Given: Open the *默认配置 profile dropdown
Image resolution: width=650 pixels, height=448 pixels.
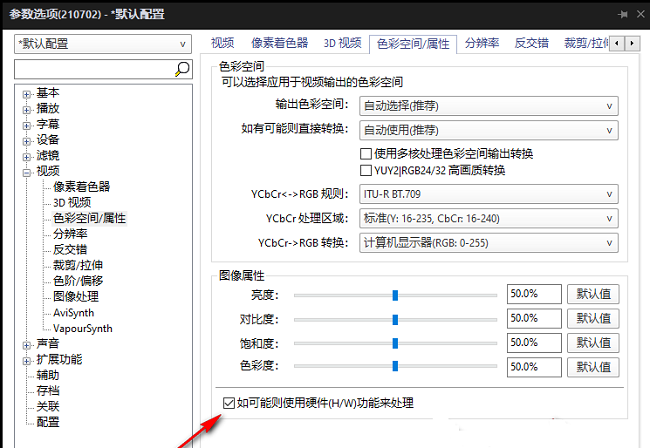Looking at the screenshot, I should [103, 44].
